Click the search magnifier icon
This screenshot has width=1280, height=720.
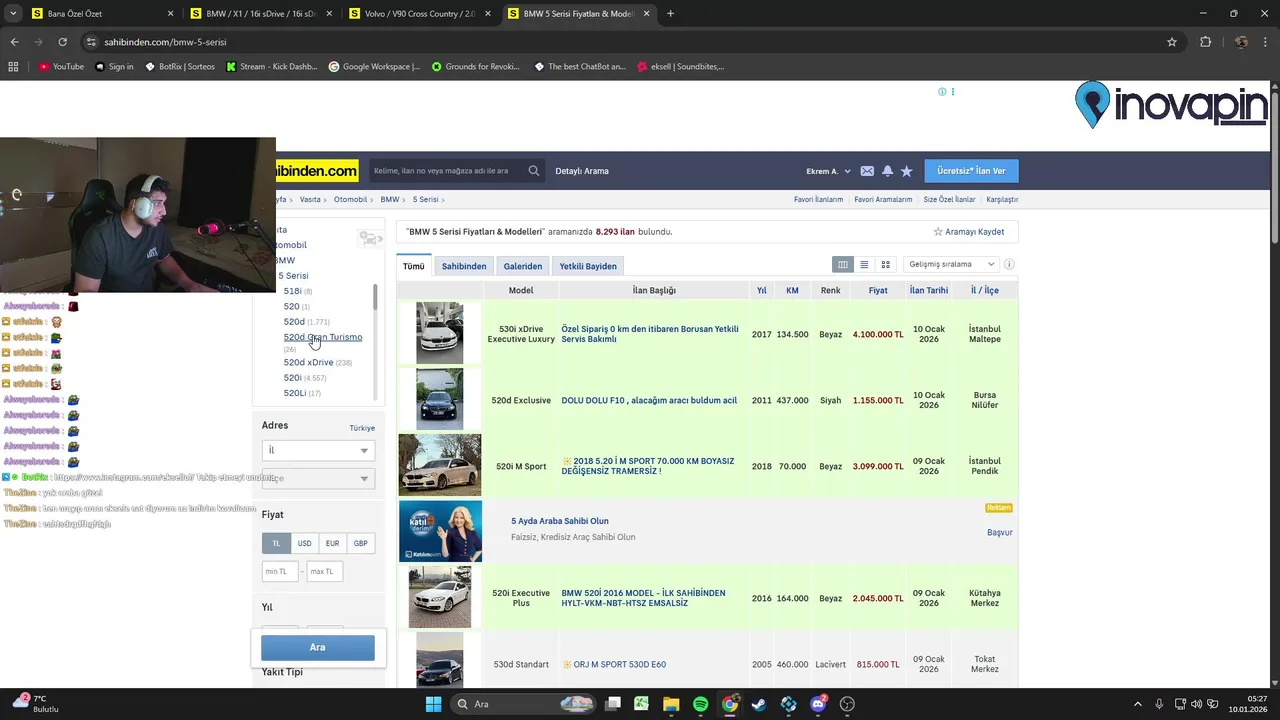pyautogui.click(x=534, y=171)
